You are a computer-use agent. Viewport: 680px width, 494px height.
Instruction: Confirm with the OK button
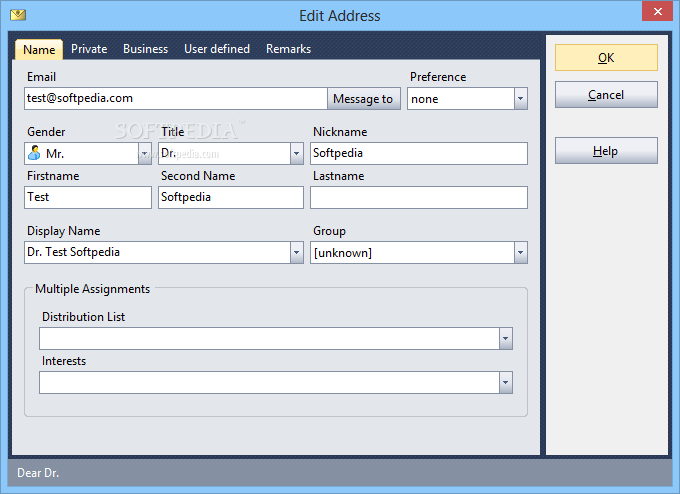point(606,58)
